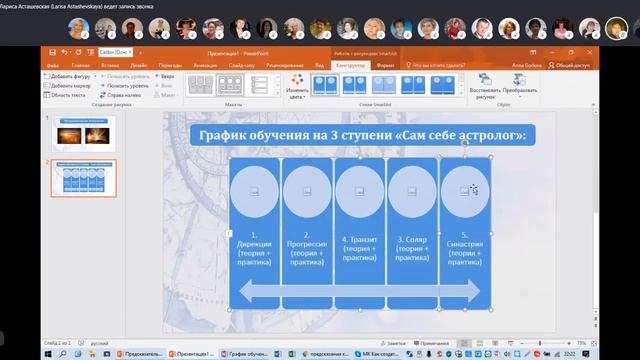Click Понизить уровень button
This screenshot has height=360, width=640.
click(124, 86)
